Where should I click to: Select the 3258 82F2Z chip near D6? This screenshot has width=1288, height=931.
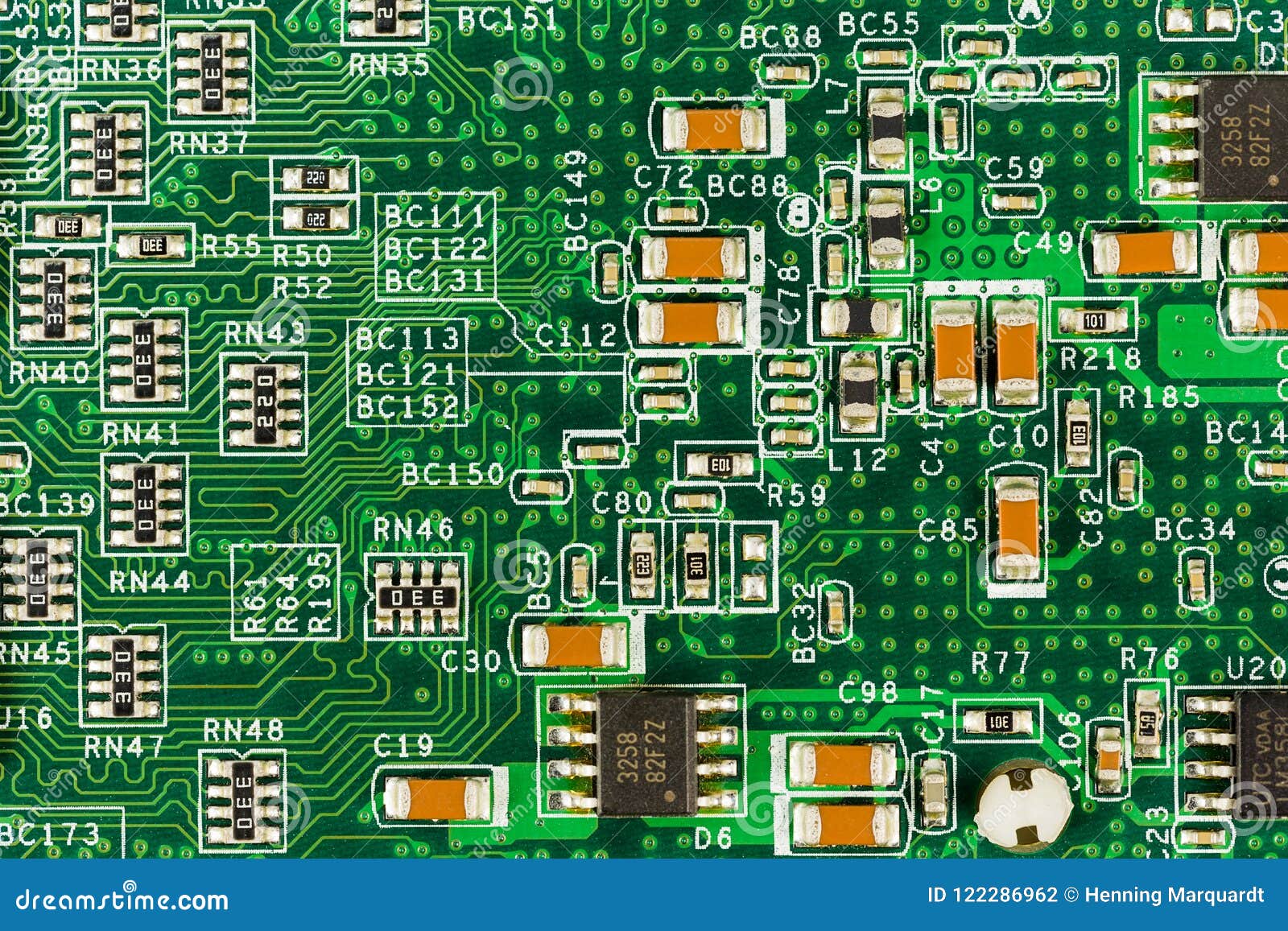tap(644, 752)
